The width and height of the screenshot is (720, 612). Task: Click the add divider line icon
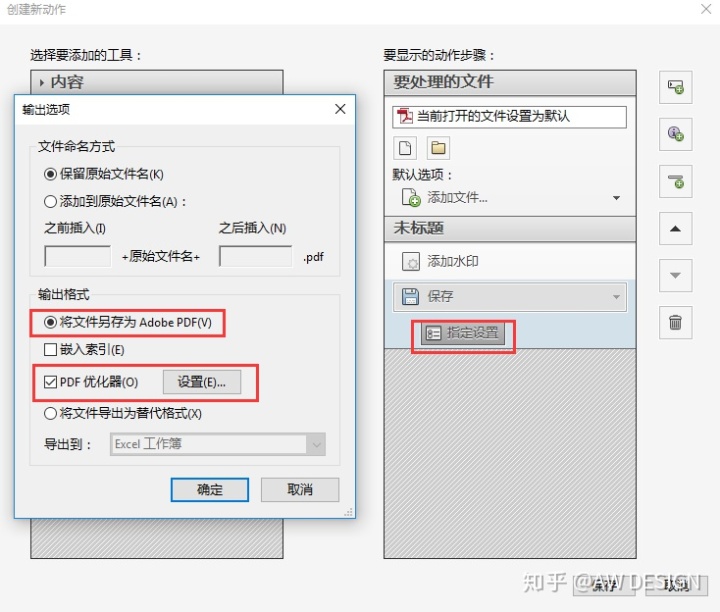pyautogui.click(x=675, y=181)
